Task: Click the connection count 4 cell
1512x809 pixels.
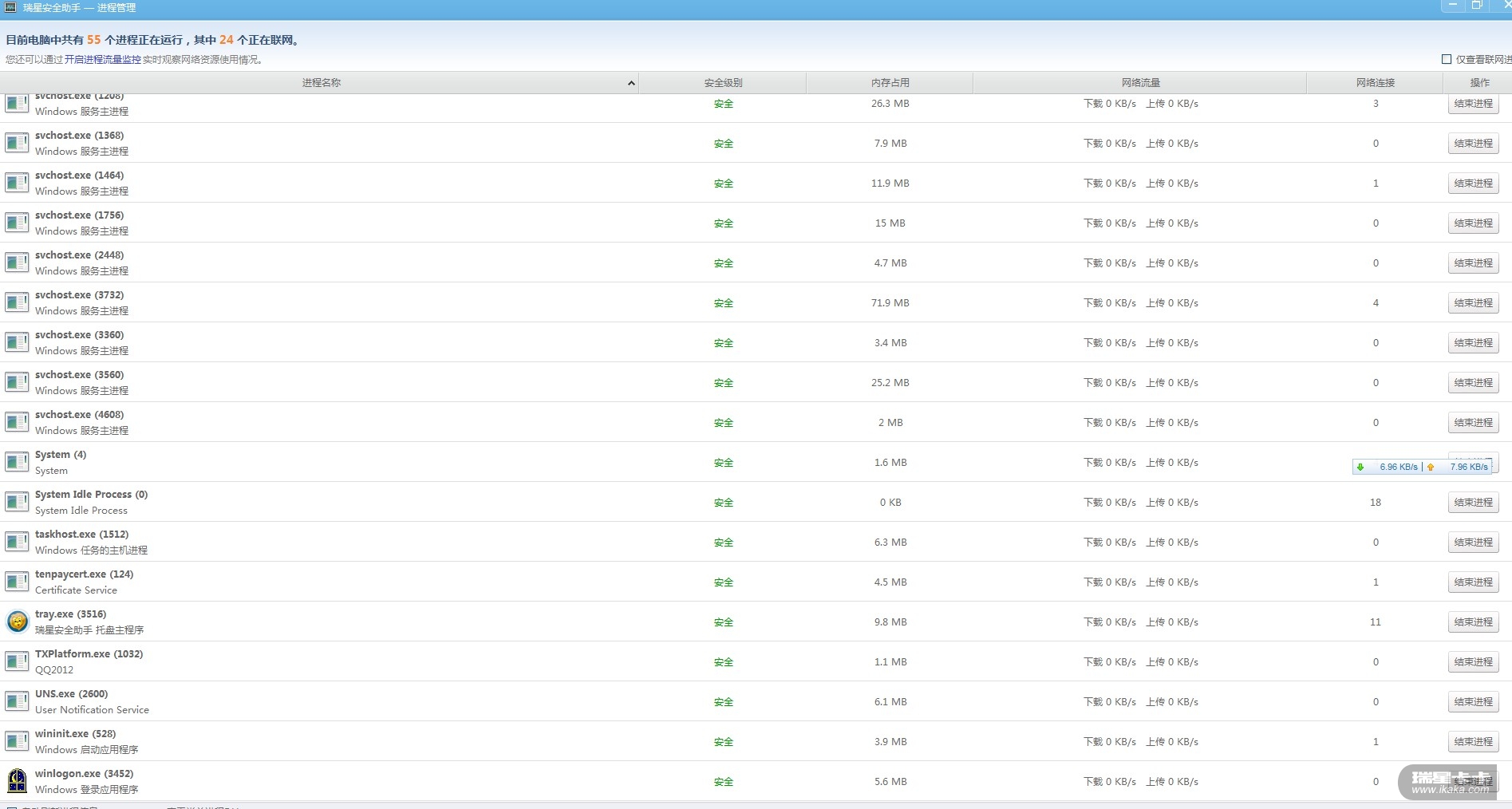Action: [1376, 302]
